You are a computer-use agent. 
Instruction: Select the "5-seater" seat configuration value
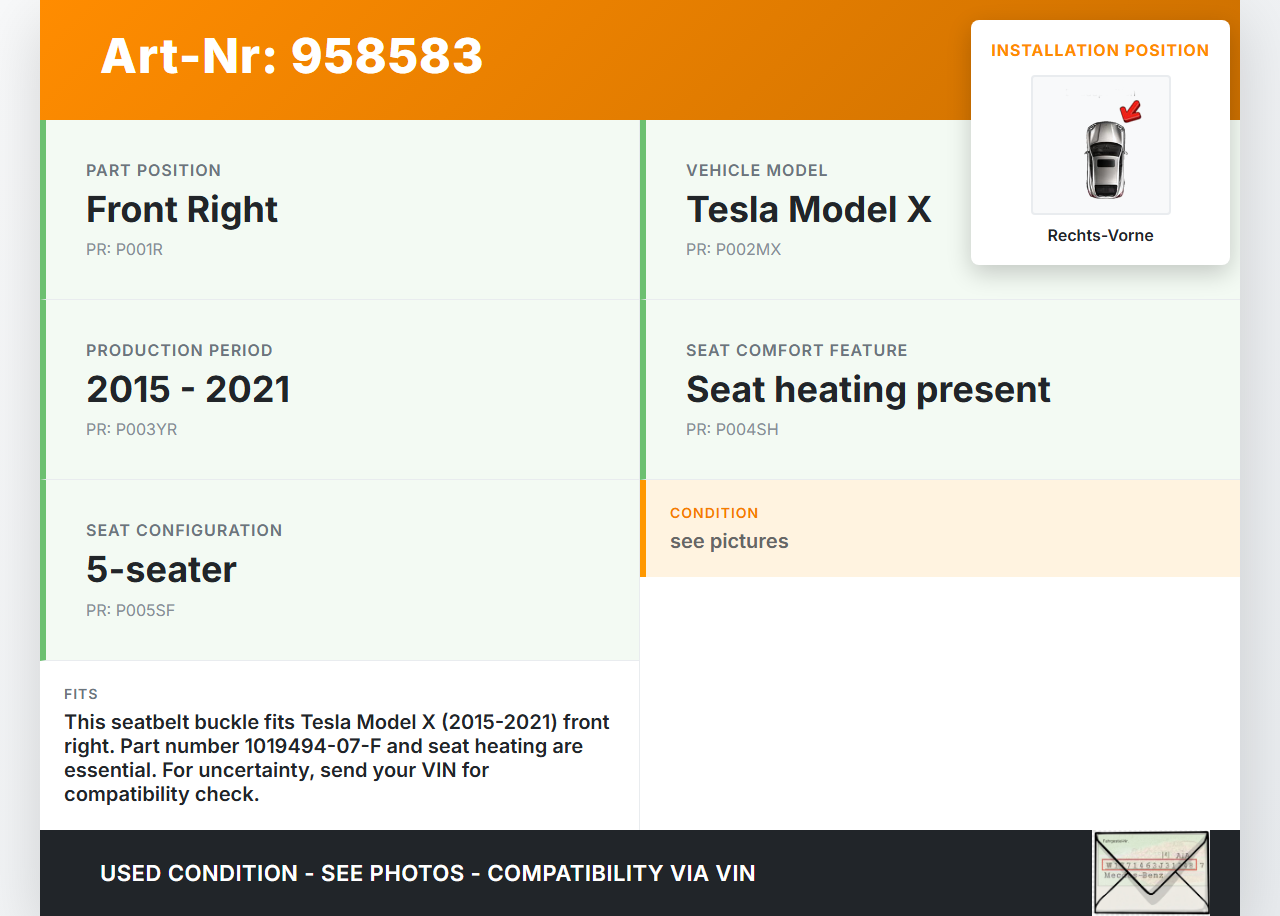click(x=161, y=570)
